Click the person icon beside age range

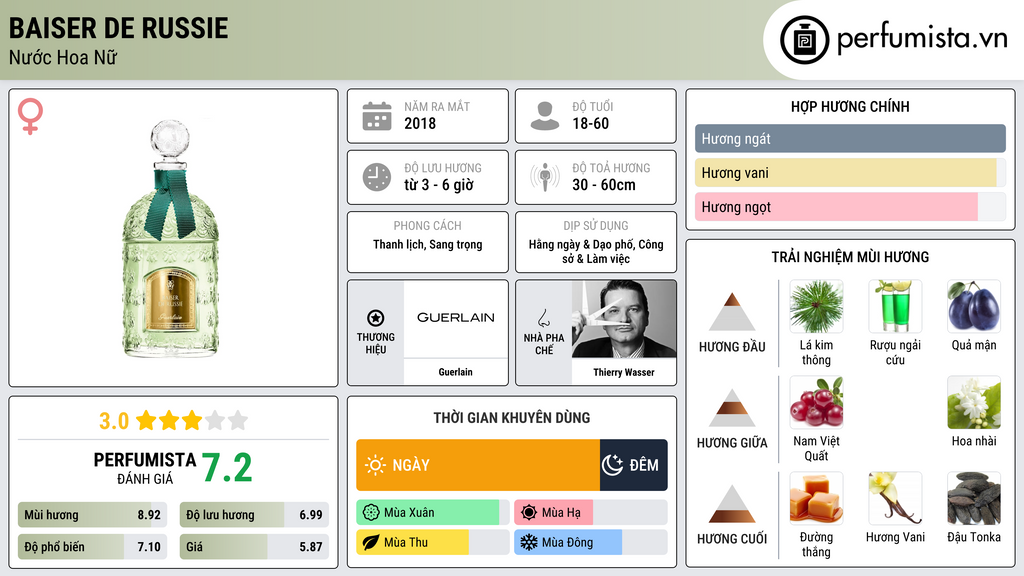pos(544,116)
